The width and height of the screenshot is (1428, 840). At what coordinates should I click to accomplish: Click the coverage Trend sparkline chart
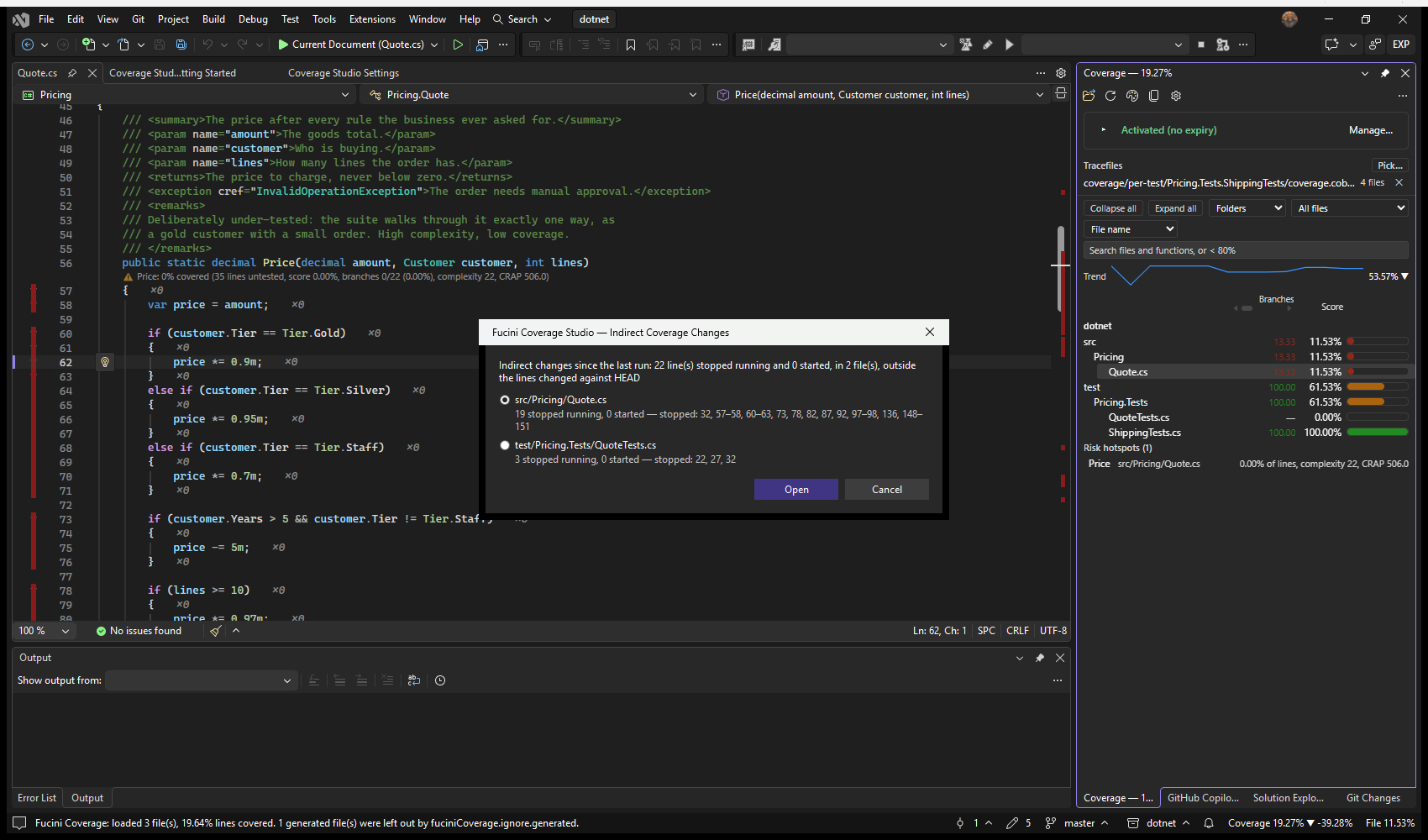[1236, 275]
